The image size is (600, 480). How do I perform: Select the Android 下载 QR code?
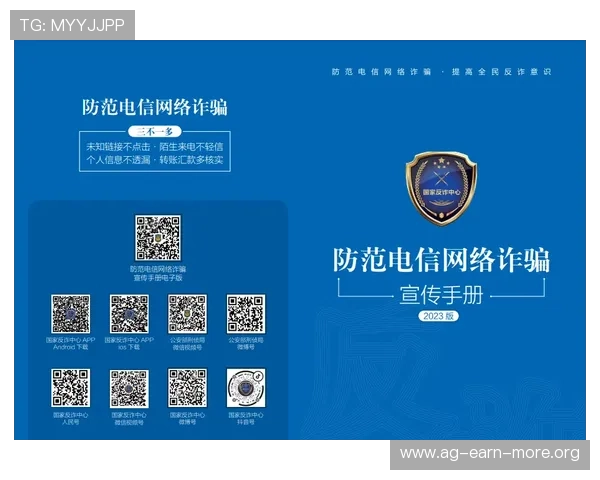click(x=71, y=314)
